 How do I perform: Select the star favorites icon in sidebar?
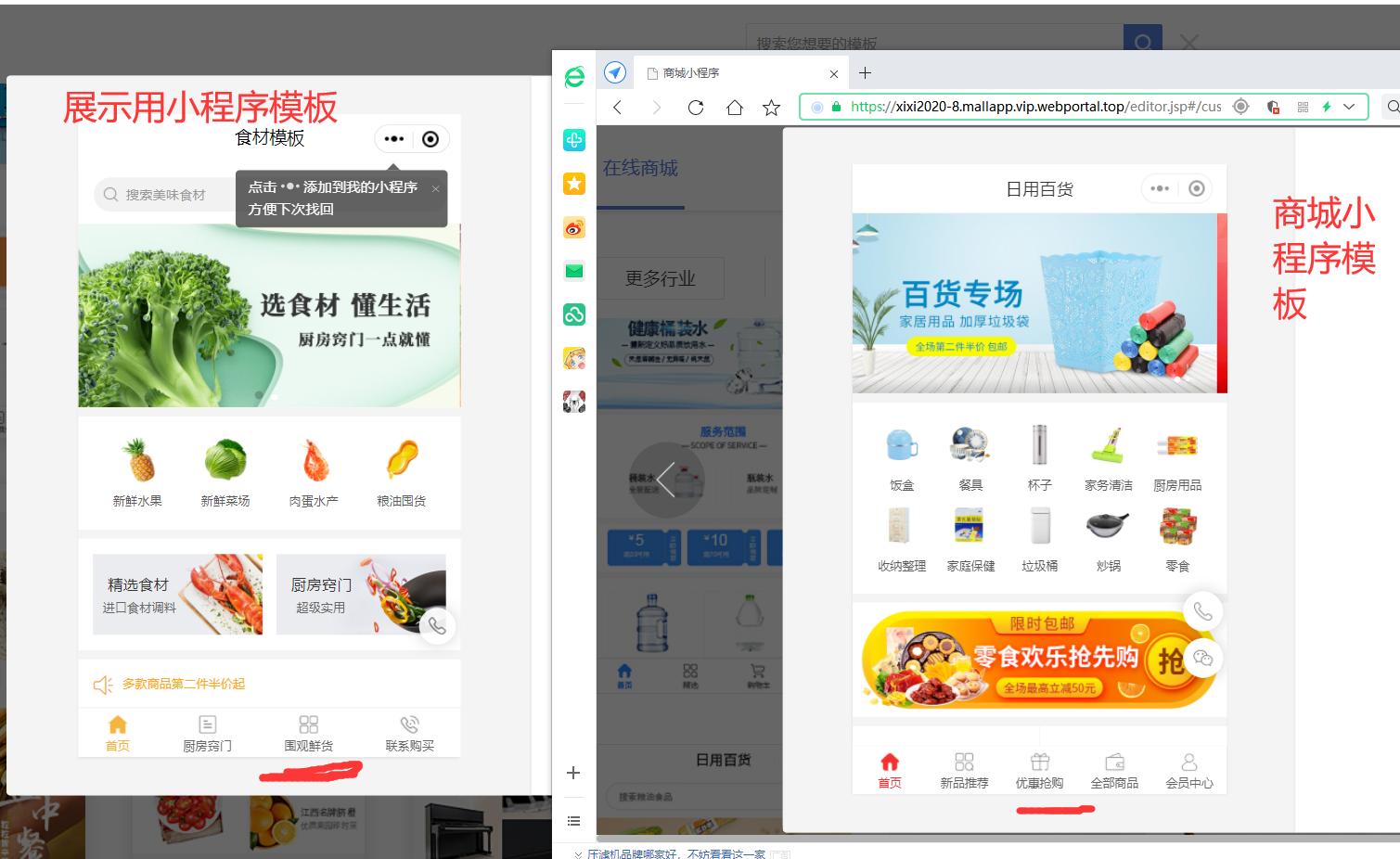click(x=575, y=184)
